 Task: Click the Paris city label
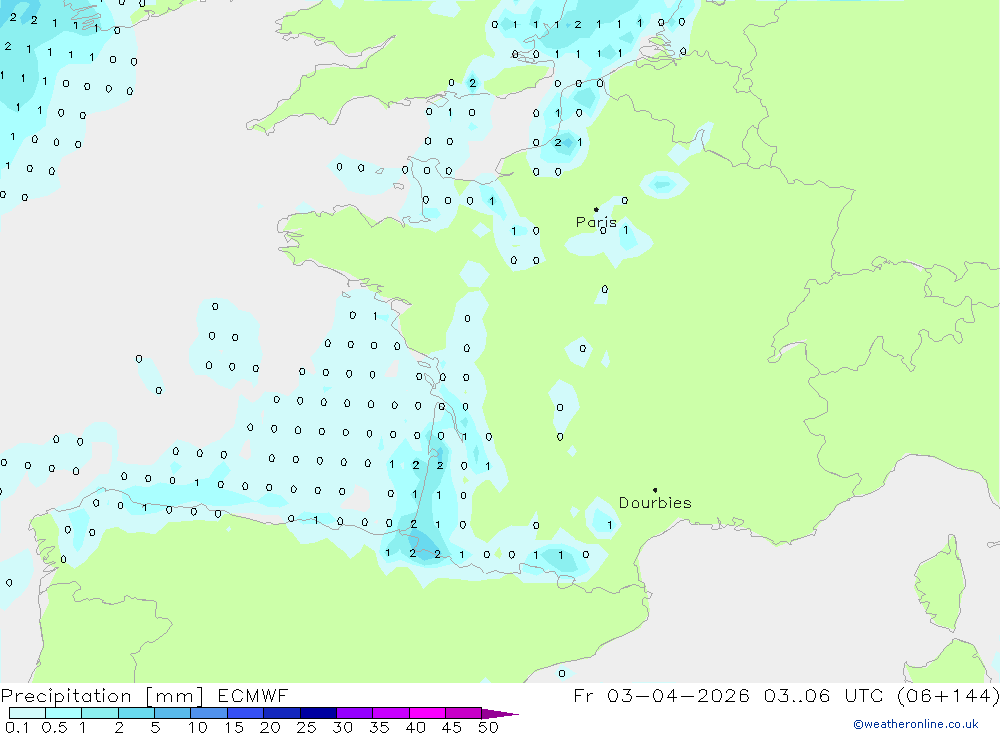[x=596, y=222]
